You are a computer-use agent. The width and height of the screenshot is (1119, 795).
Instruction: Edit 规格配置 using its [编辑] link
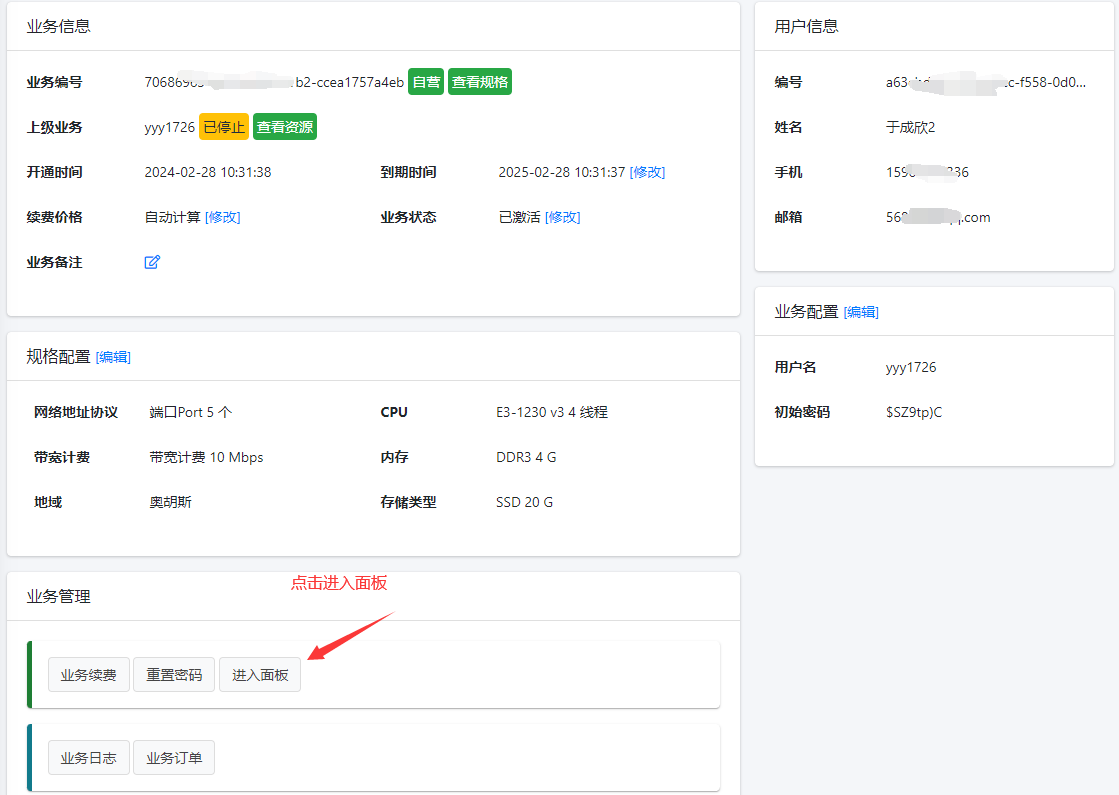(113, 357)
